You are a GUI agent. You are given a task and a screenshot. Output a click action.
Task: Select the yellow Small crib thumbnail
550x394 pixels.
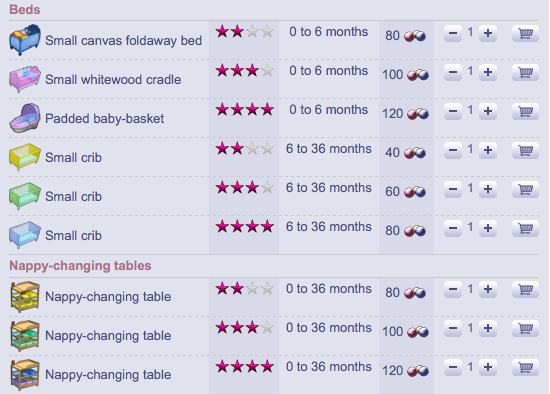click(25, 157)
